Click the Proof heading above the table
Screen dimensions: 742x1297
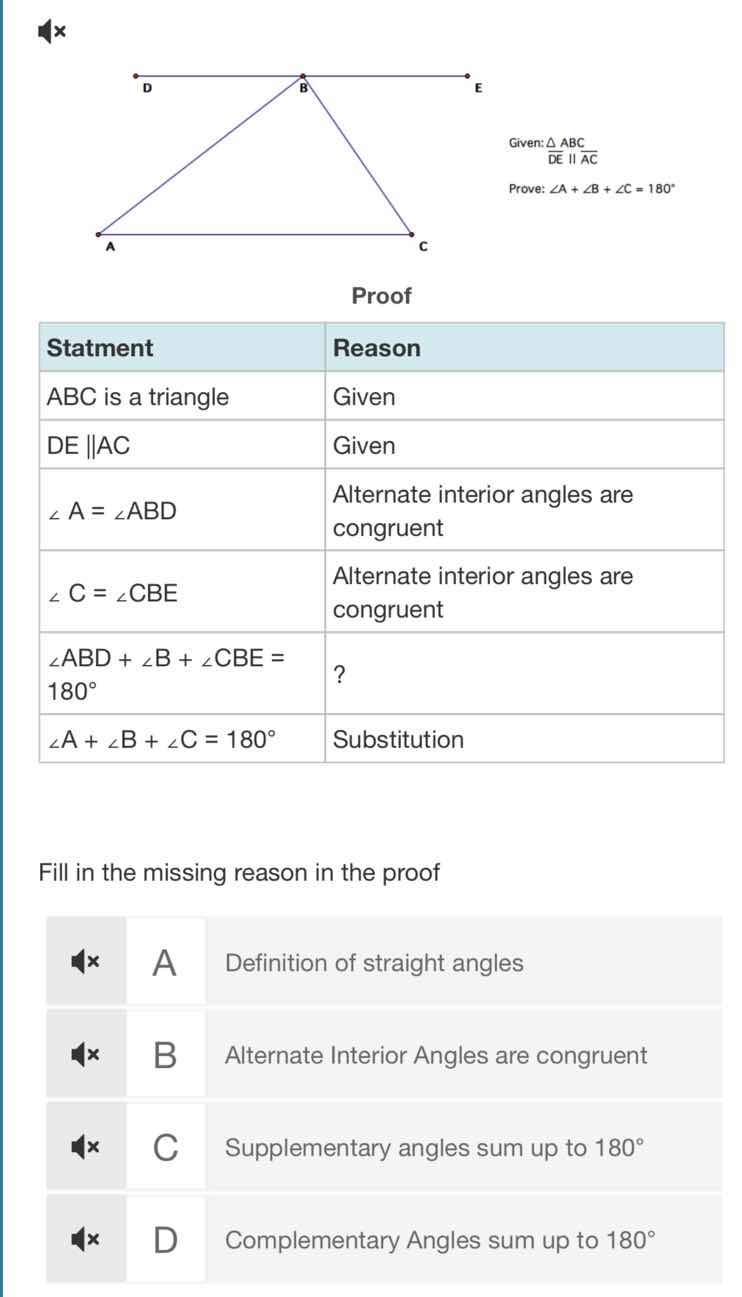tap(381, 296)
